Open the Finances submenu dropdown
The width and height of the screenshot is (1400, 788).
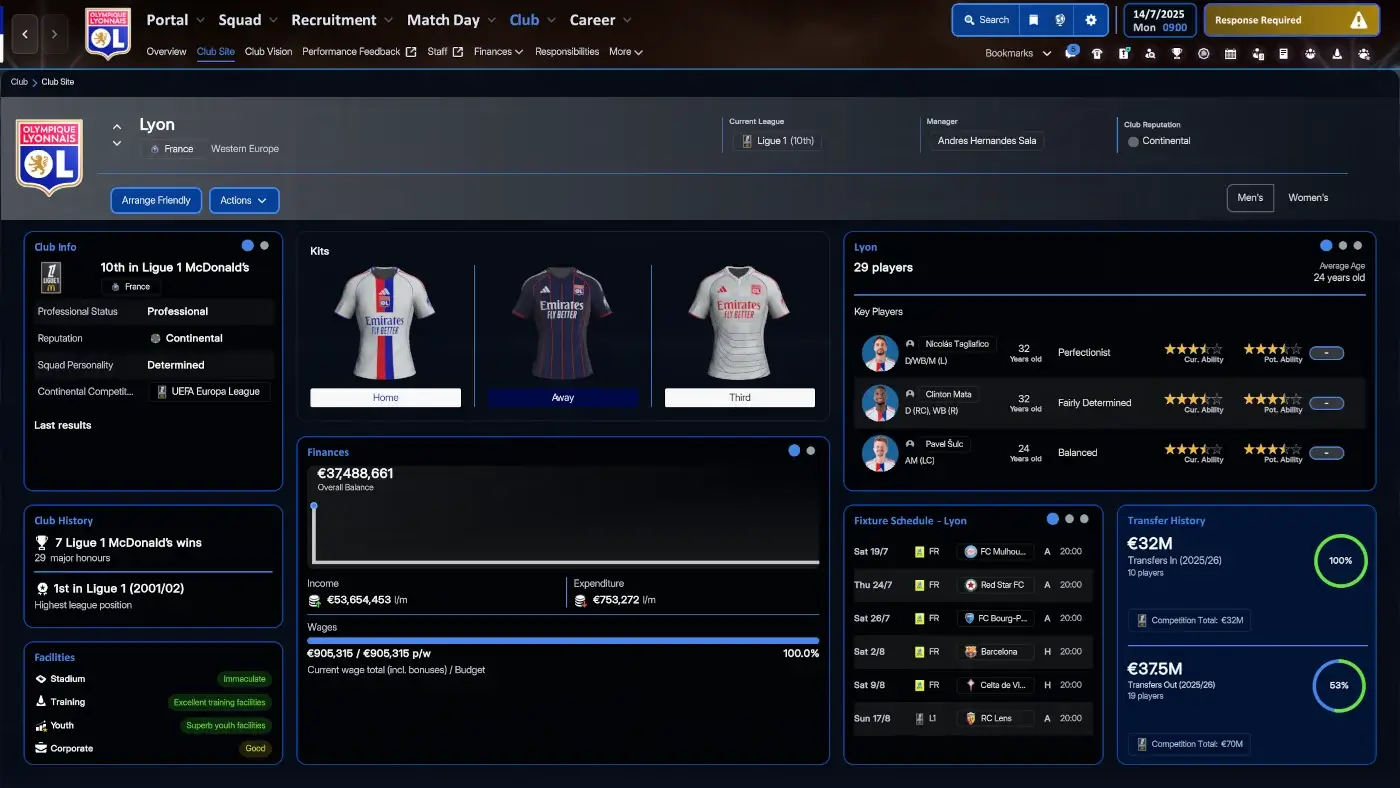pyautogui.click(x=498, y=52)
